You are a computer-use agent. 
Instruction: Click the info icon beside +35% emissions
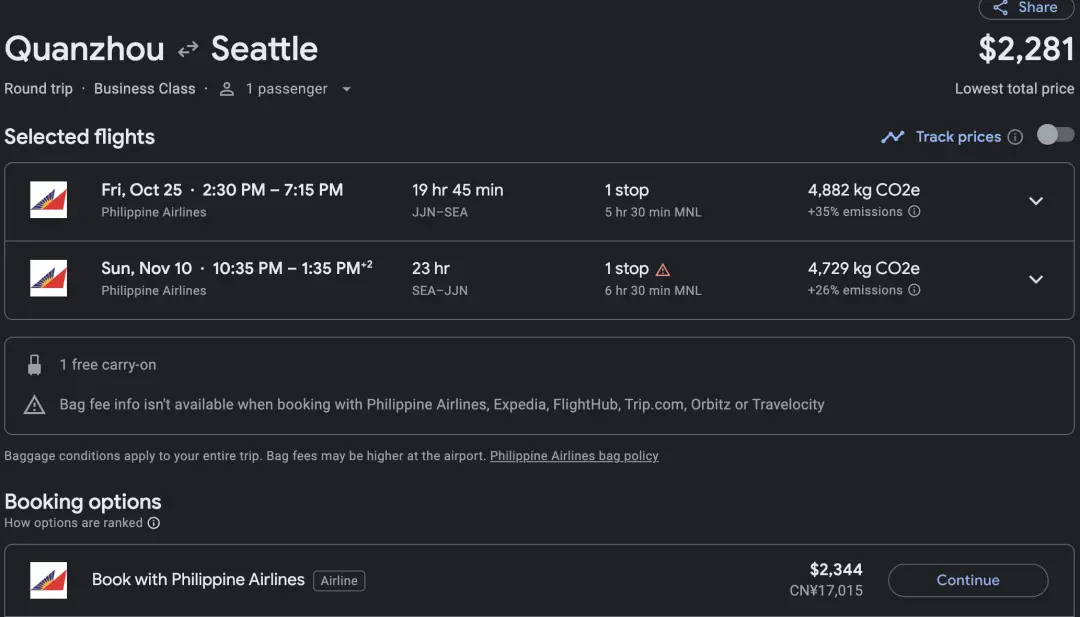914,212
